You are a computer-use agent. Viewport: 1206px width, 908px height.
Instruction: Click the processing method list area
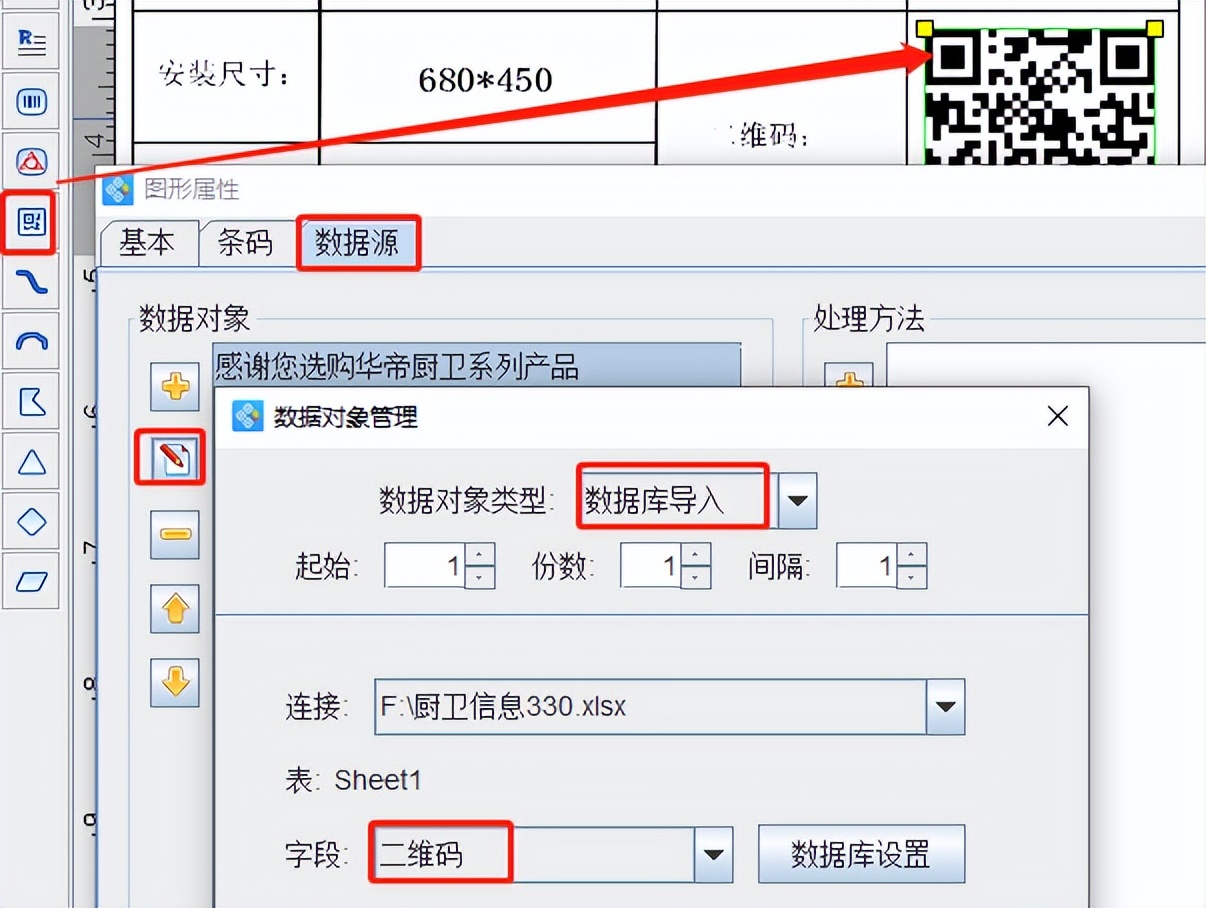pyautogui.click(x=1045, y=365)
